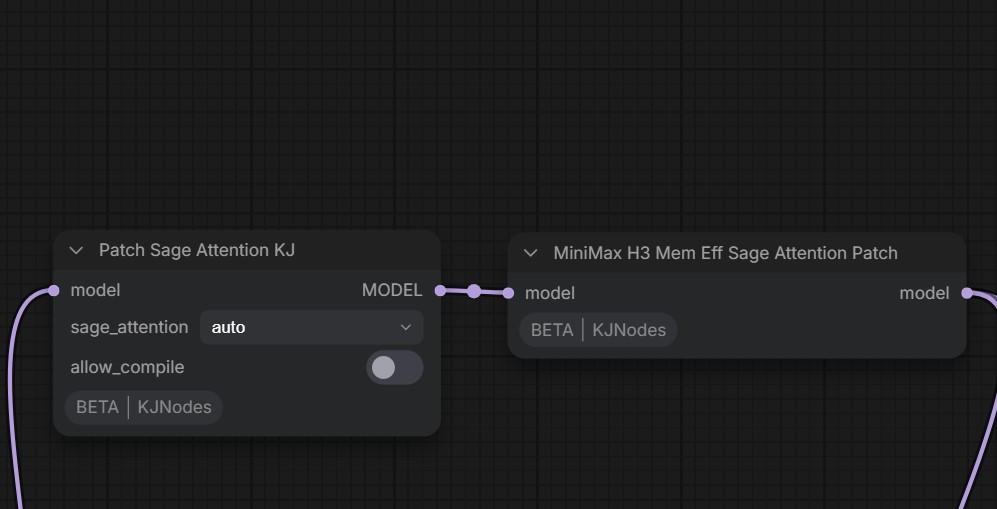Select the MiniMax H3 Mem Eff Sage Attention Patch title

tap(725, 253)
